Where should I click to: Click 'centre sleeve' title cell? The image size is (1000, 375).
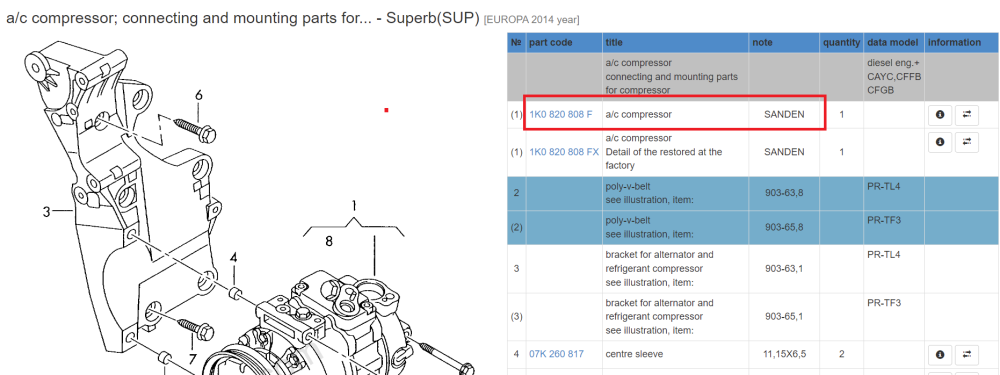[x=635, y=353]
